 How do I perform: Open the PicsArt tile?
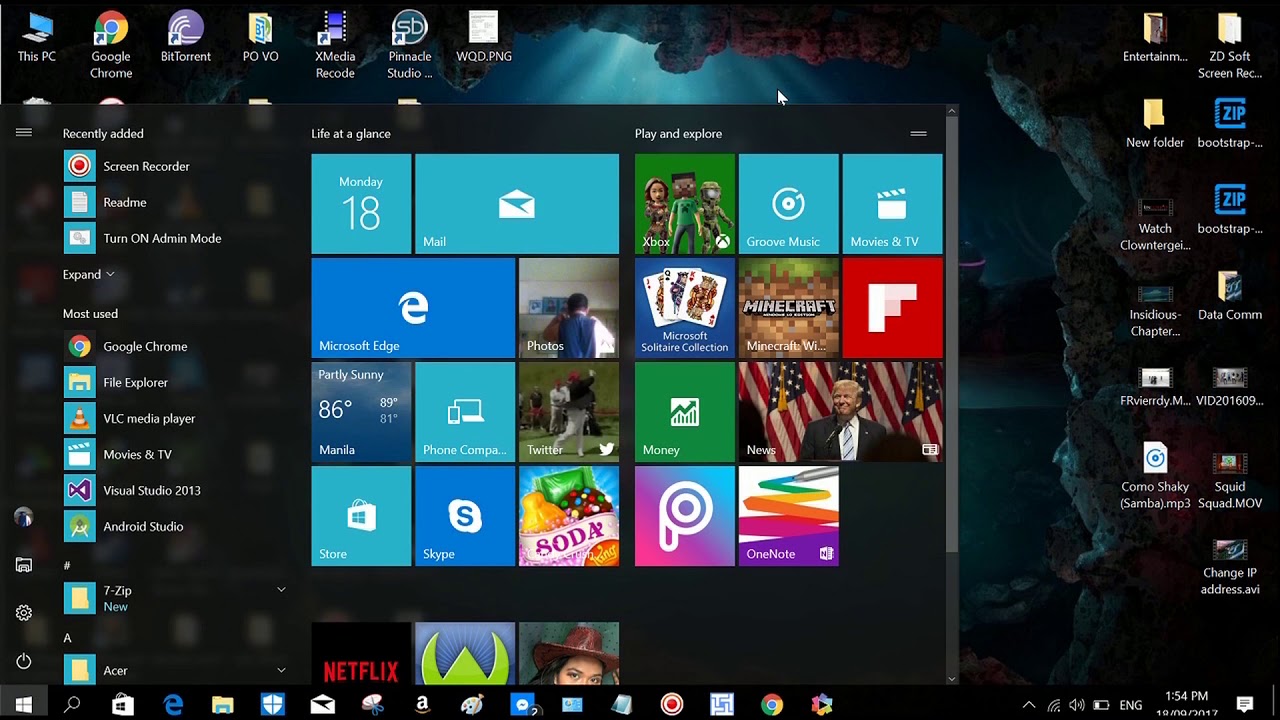pyautogui.click(x=685, y=516)
